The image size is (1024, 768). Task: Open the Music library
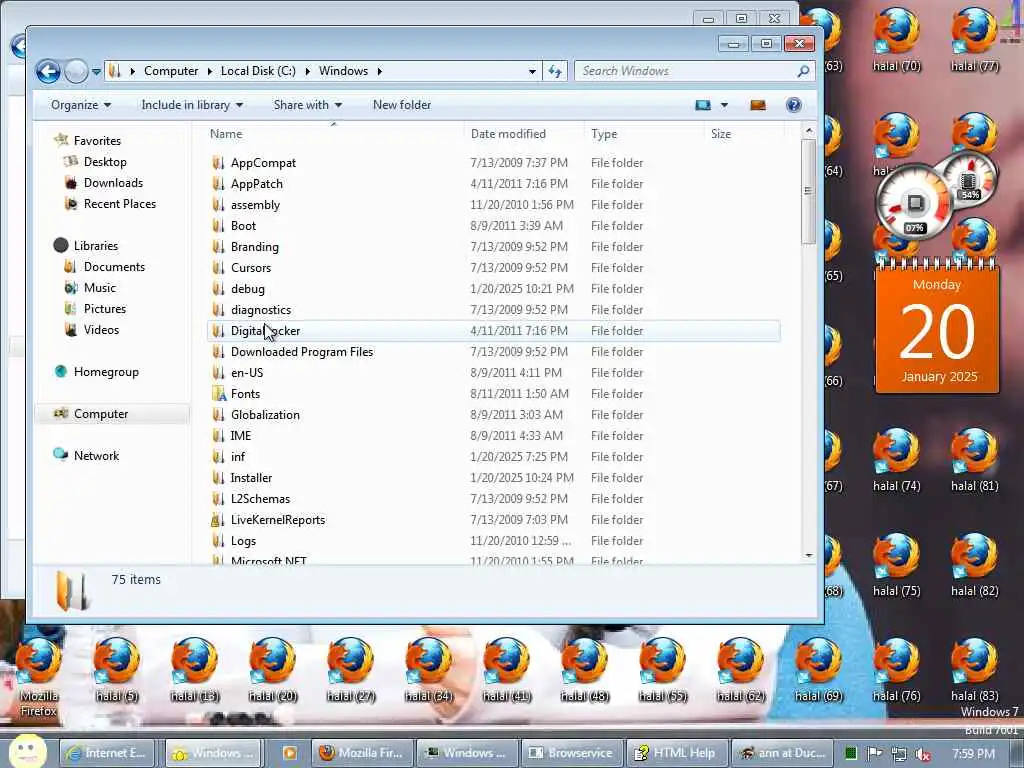[99, 287]
